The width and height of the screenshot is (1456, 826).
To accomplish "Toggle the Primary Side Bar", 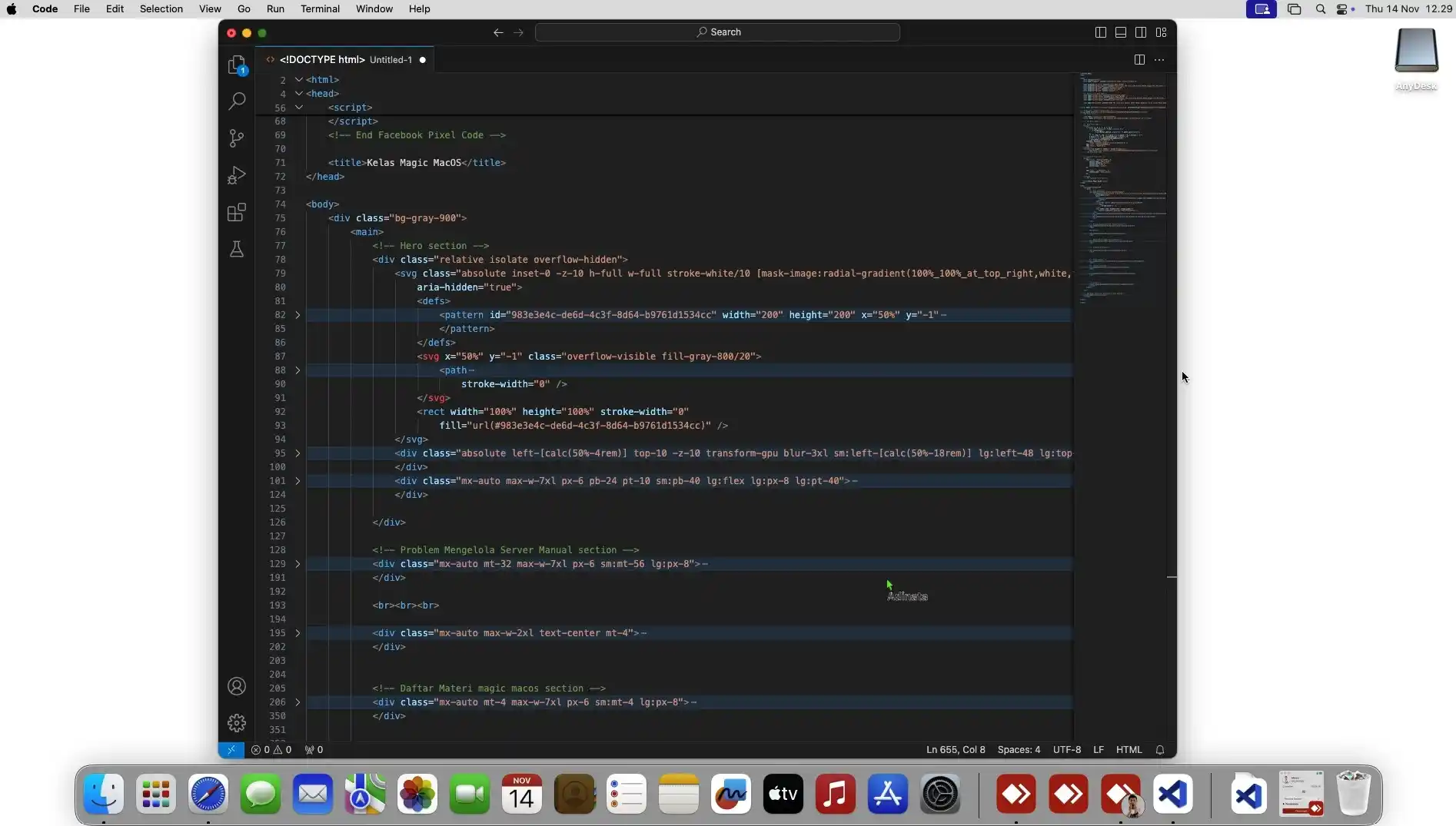I will [1101, 32].
